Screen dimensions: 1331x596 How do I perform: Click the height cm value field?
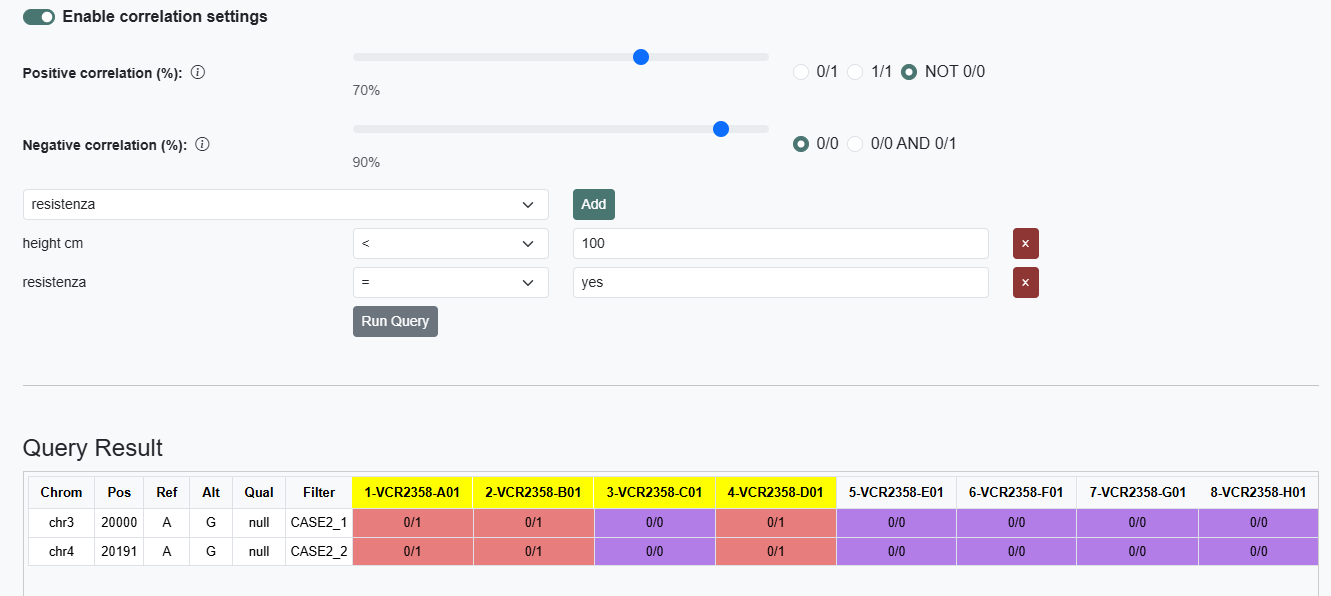pos(780,243)
